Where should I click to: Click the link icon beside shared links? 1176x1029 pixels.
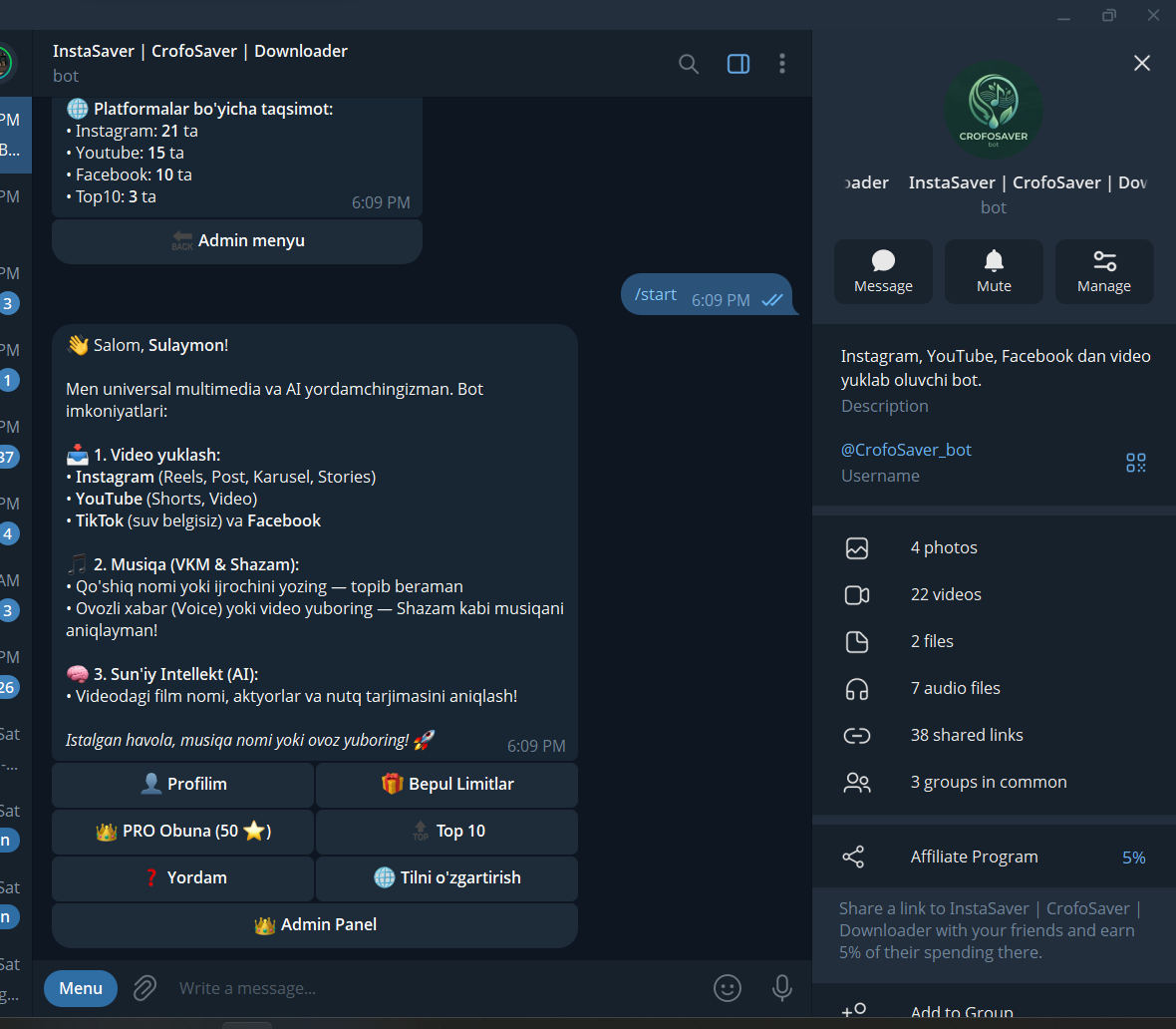coord(856,736)
